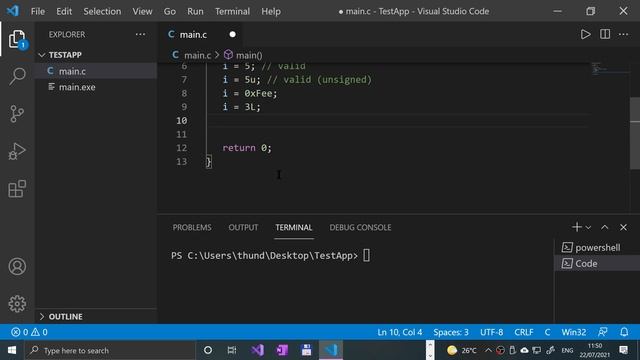Viewport: 640px width, 360px height.
Task: Click Win32 configuration in status bar
Action: [573, 332]
